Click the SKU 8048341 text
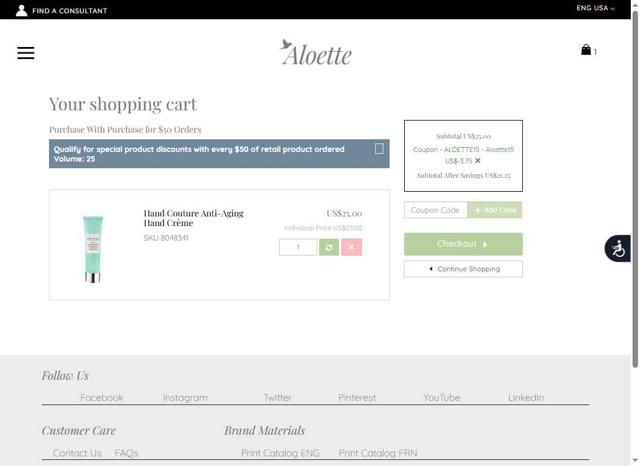The image size is (640, 466). (x=166, y=238)
